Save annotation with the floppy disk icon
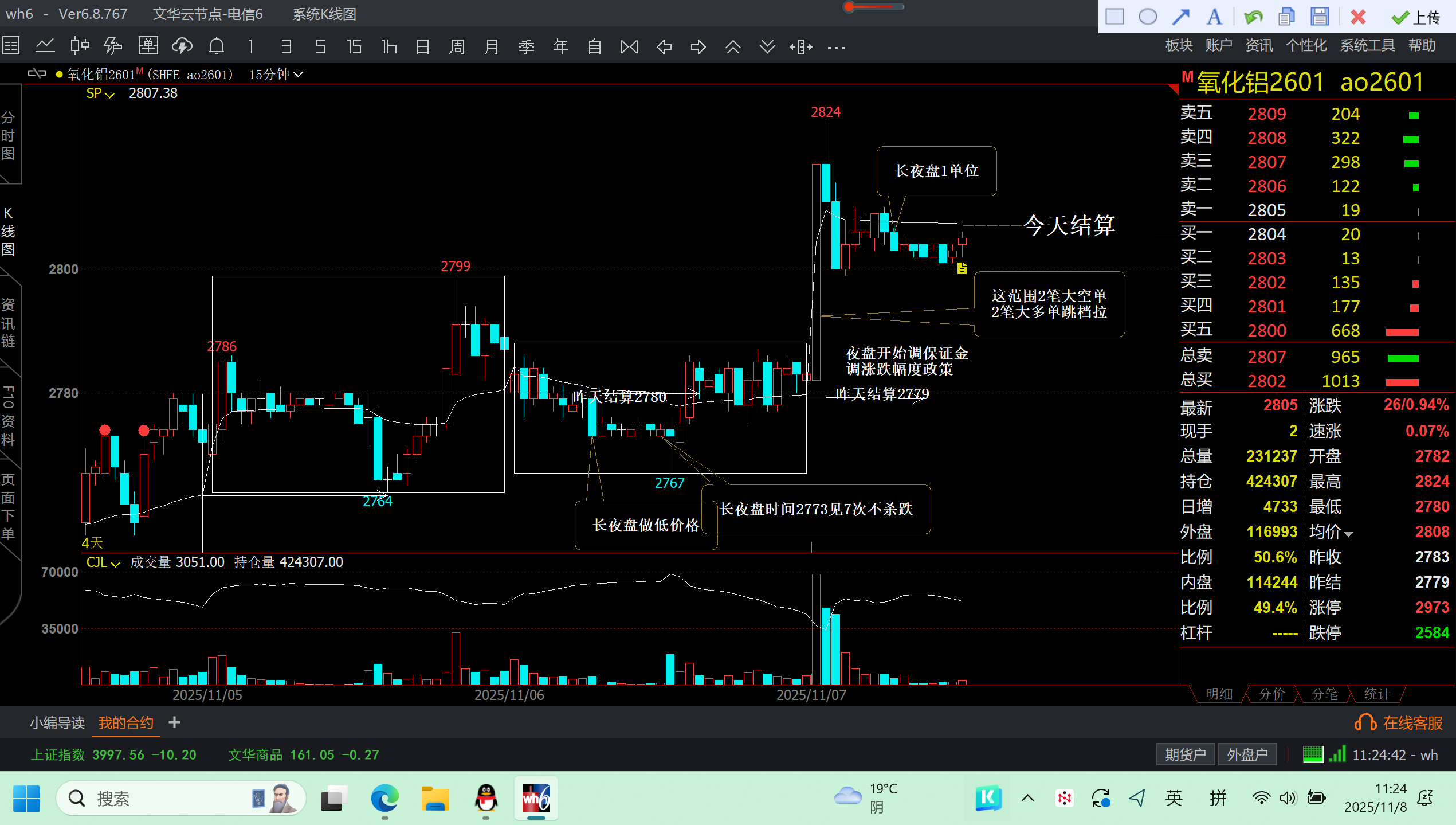The image size is (1456, 825). click(1320, 17)
